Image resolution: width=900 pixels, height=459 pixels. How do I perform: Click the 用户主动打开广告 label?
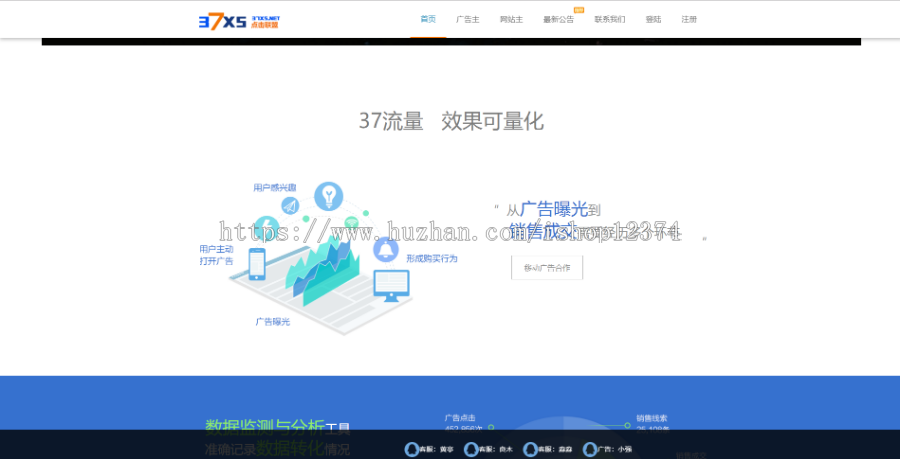[216, 255]
